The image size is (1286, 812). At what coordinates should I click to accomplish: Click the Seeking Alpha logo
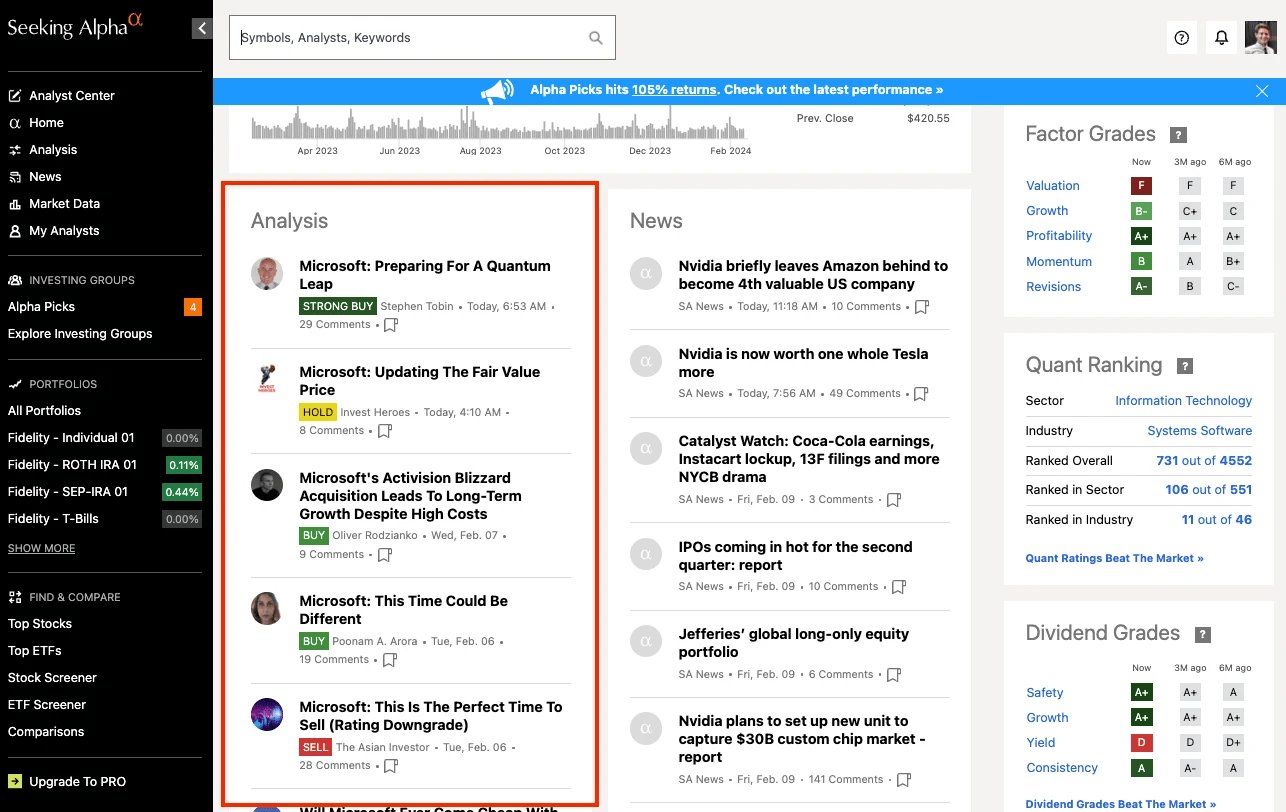pyautogui.click(x=75, y=26)
